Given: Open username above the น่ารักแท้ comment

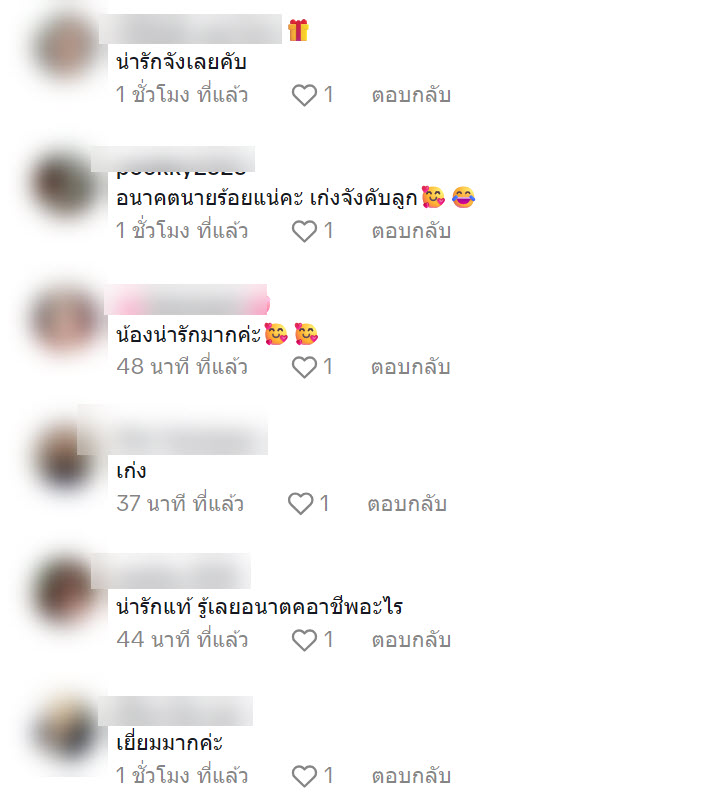Looking at the screenshot, I should tap(171, 571).
